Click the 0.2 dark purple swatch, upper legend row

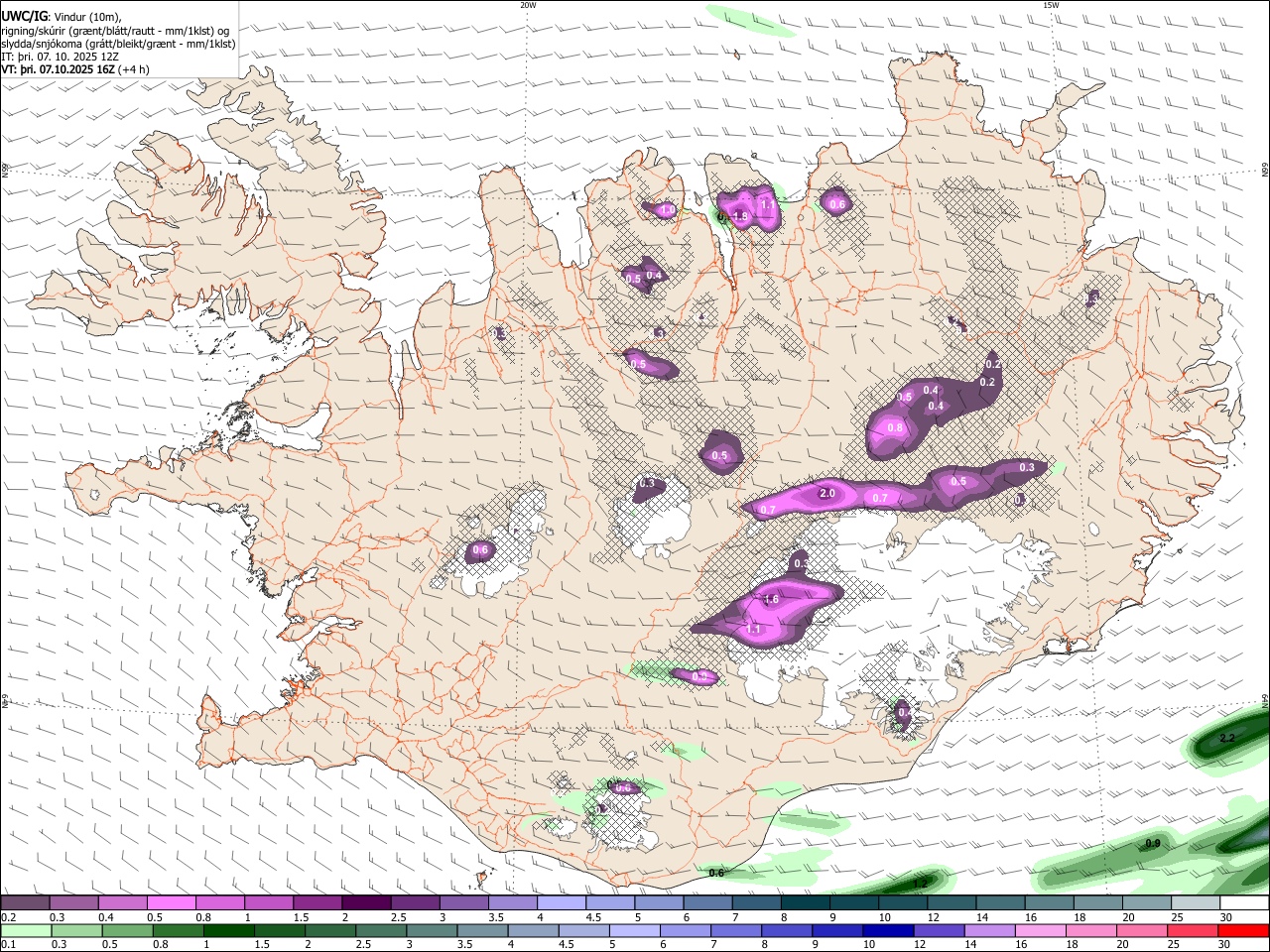click(x=25, y=903)
